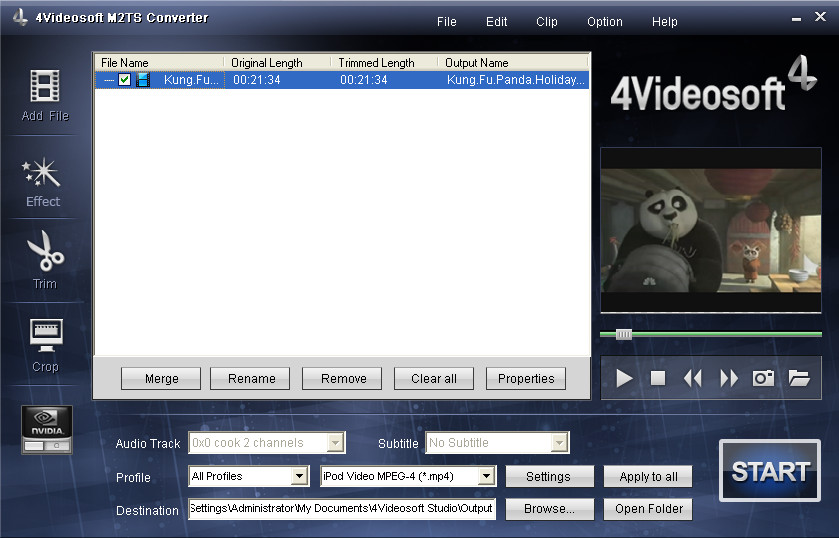
Task: Skip ahead with the fast forward button
Action: (x=729, y=378)
